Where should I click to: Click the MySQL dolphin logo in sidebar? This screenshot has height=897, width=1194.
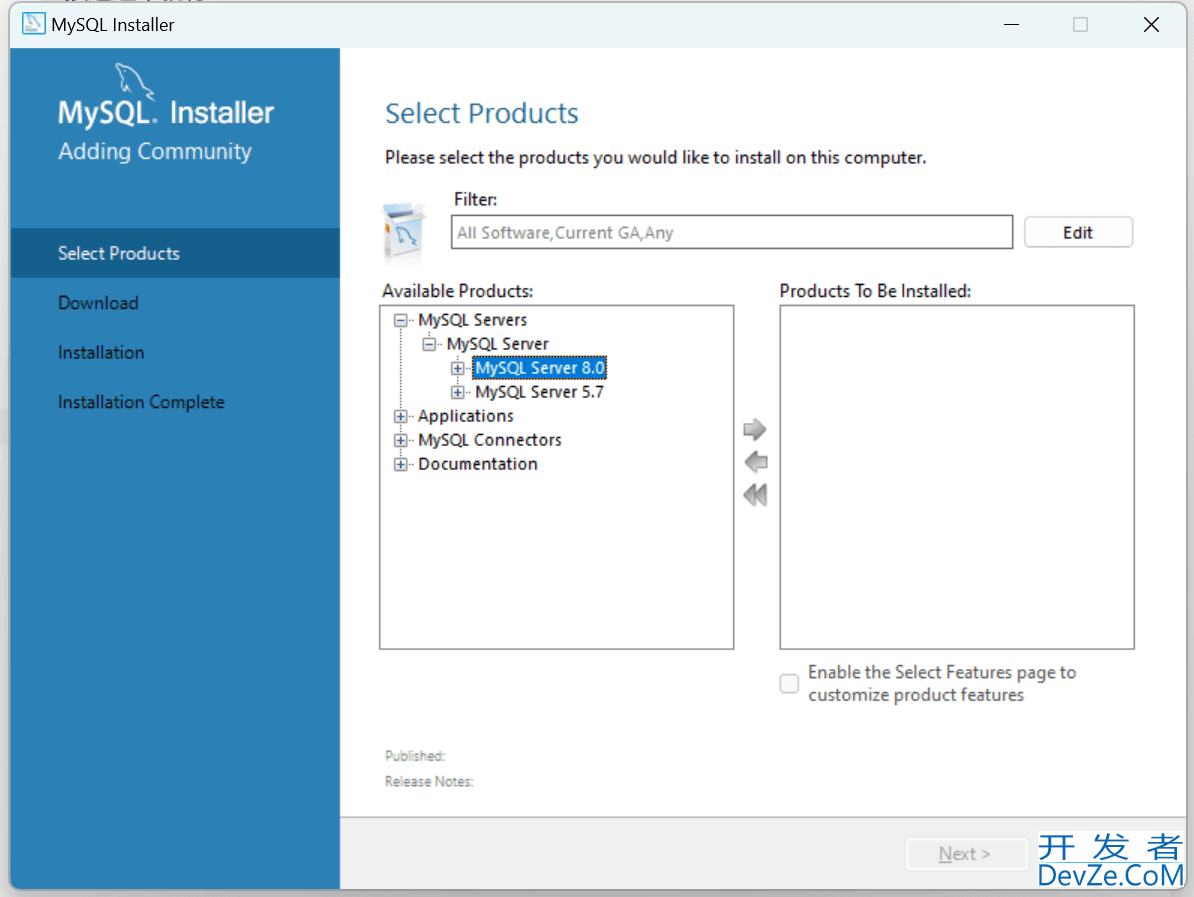(x=135, y=81)
